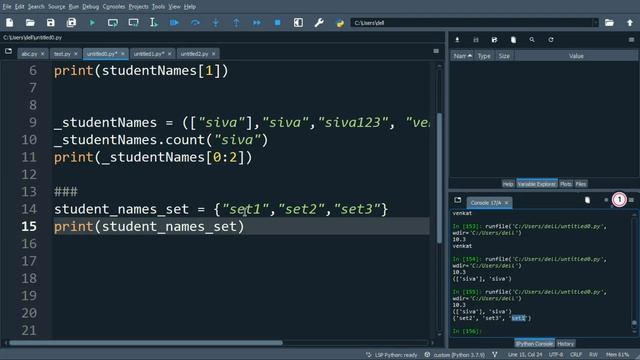Open the Help menu
Viewport: 640px width, 360px height.
(x=189, y=7)
